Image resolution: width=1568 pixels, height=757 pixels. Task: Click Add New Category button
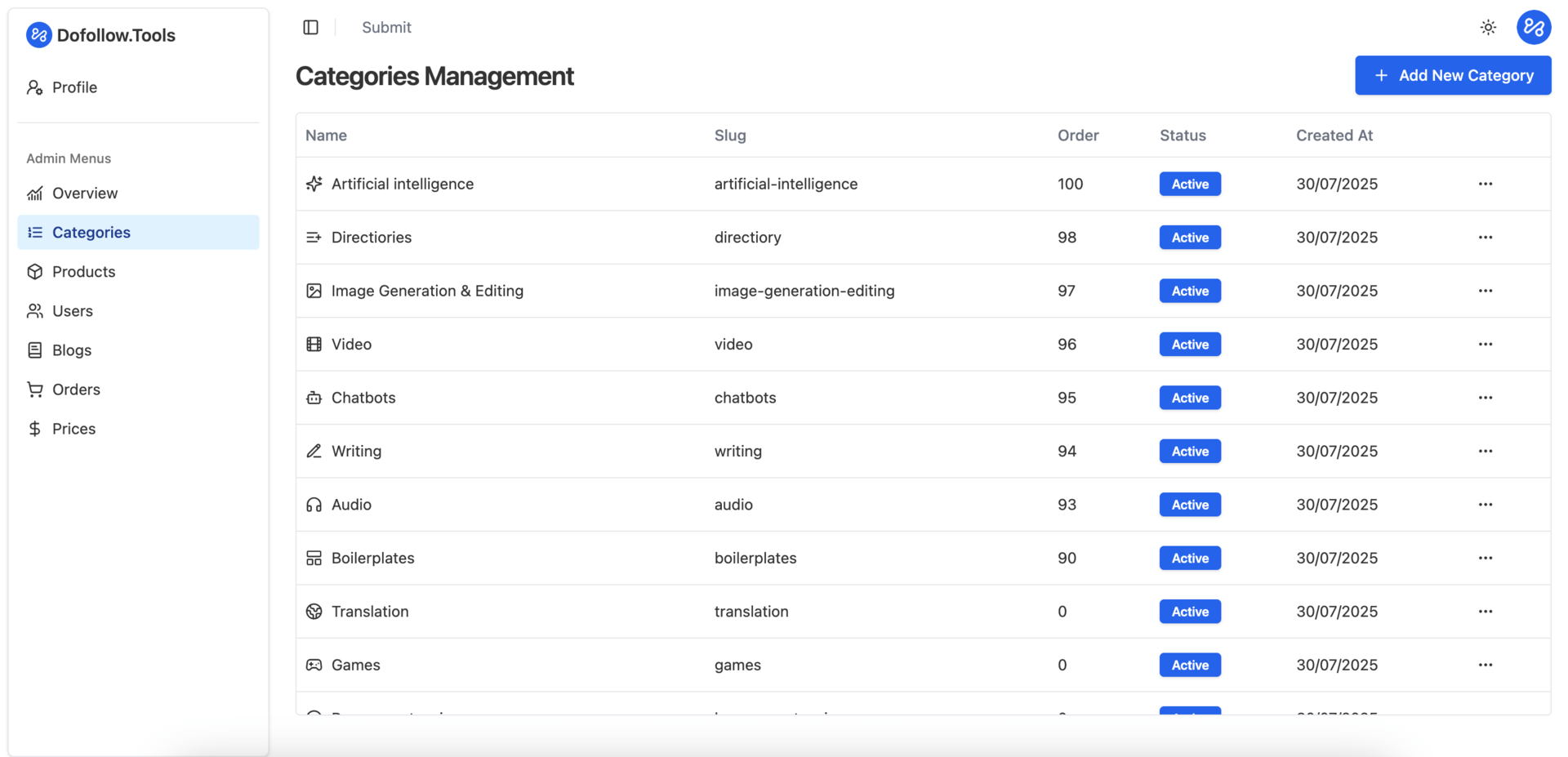click(1452, 75)
